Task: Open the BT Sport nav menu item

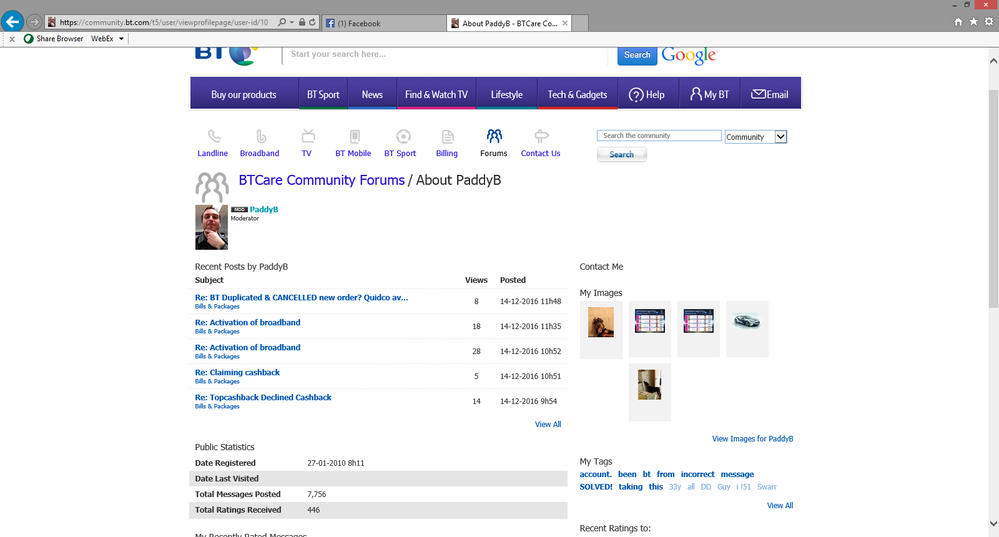Action: (x=323, y=94)
